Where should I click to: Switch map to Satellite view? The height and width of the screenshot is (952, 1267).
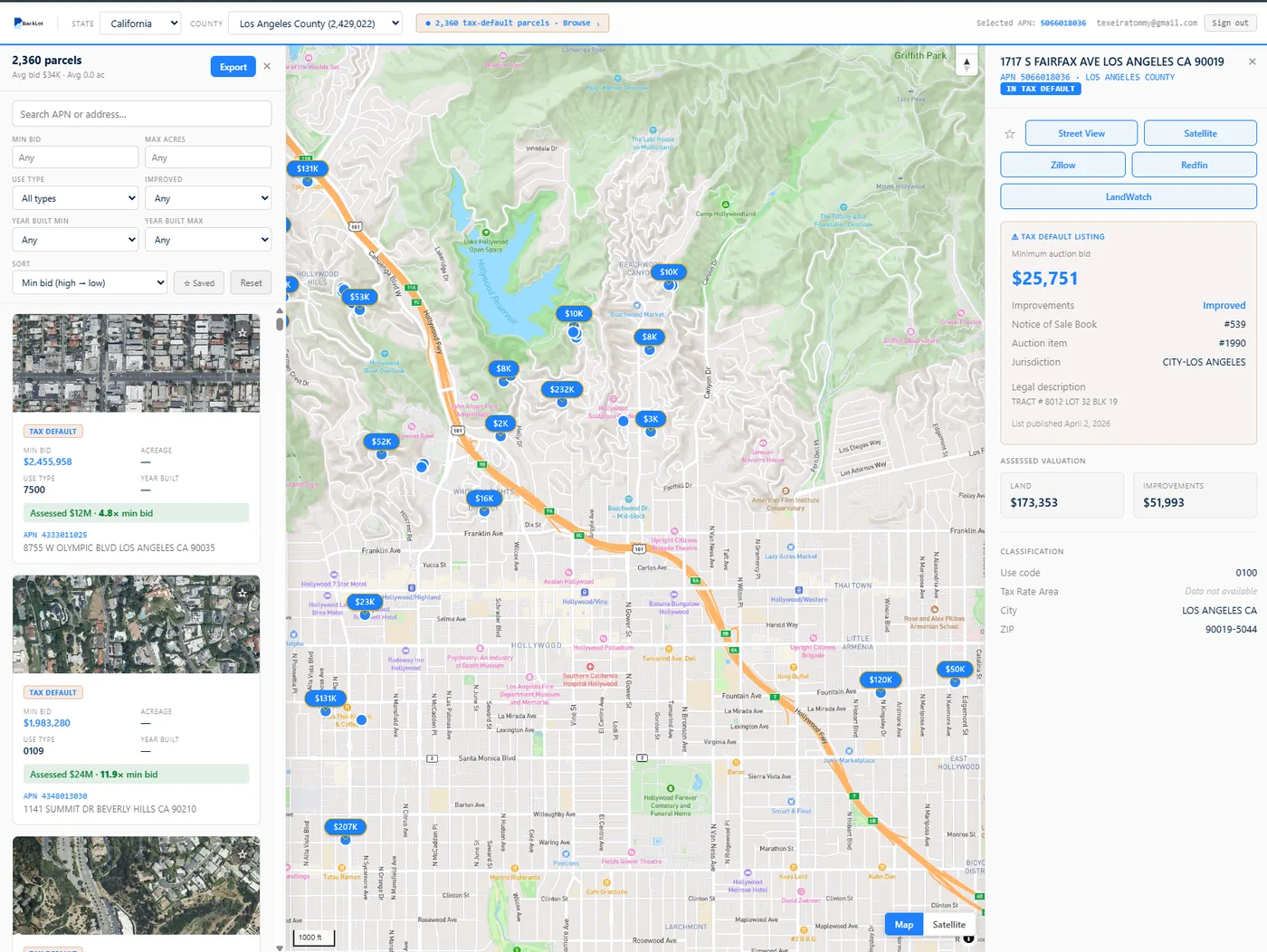[948, 924]
